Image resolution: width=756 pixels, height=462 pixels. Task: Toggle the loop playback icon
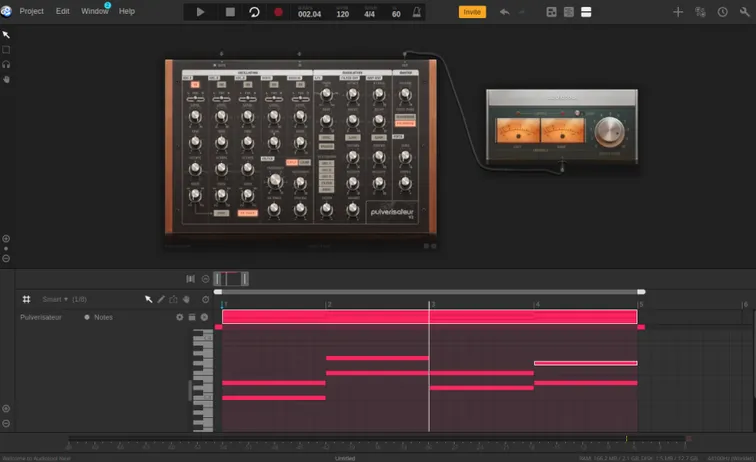tap(254, 12)
